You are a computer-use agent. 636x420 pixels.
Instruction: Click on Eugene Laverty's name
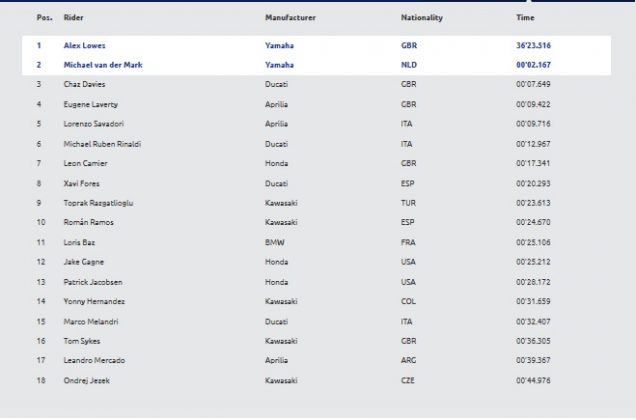click(x=88, y=103)
